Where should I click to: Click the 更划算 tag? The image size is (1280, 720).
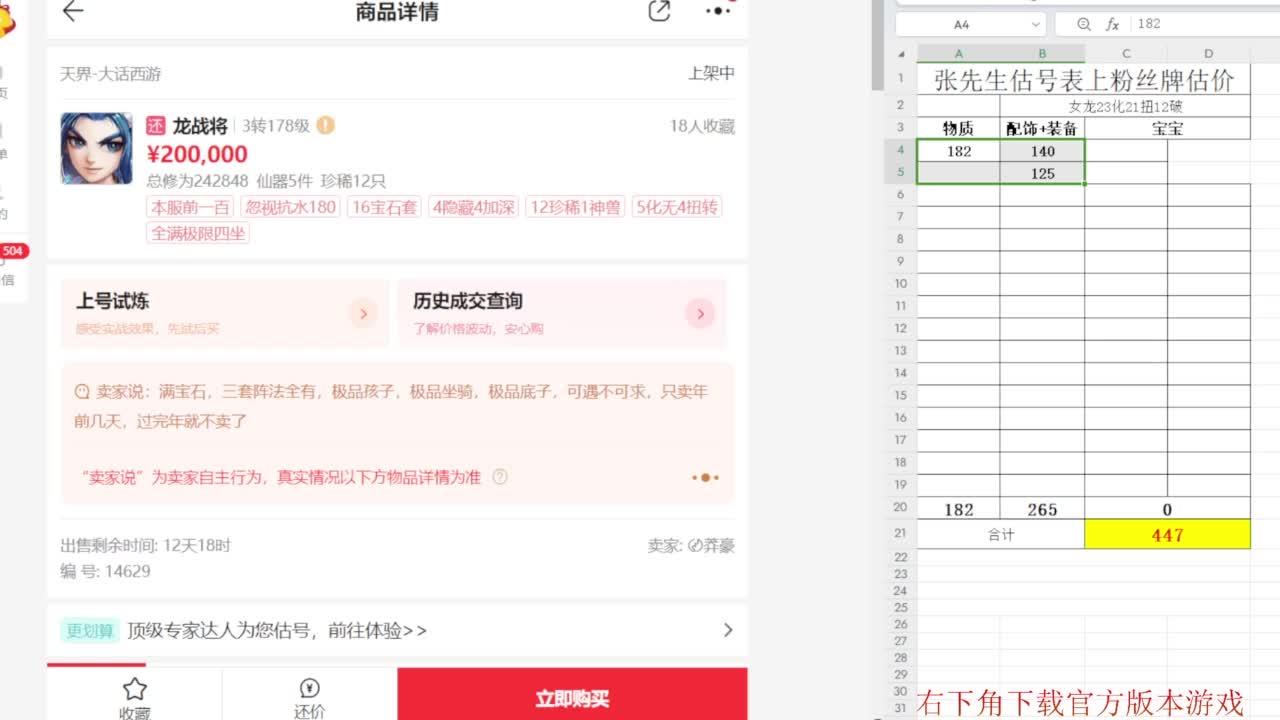pyautogui.click(x=90, y=630)
